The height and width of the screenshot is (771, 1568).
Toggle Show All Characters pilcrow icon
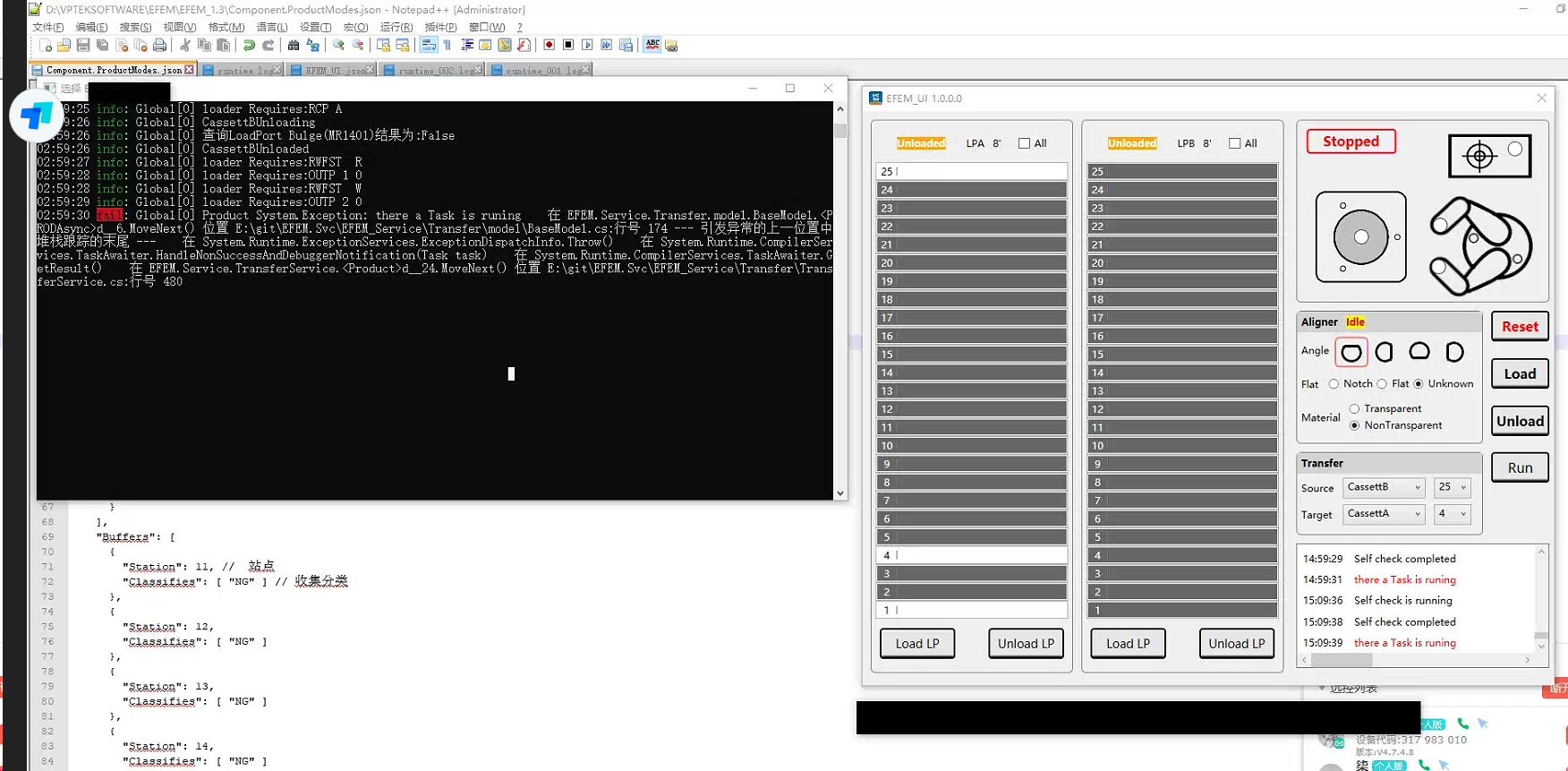point(447,45)
